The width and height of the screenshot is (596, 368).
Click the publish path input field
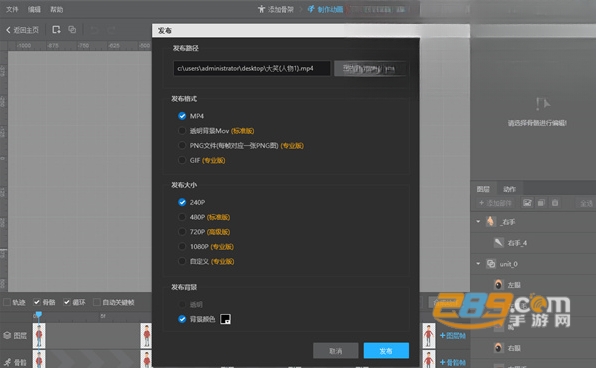click(x=252, y=68)
